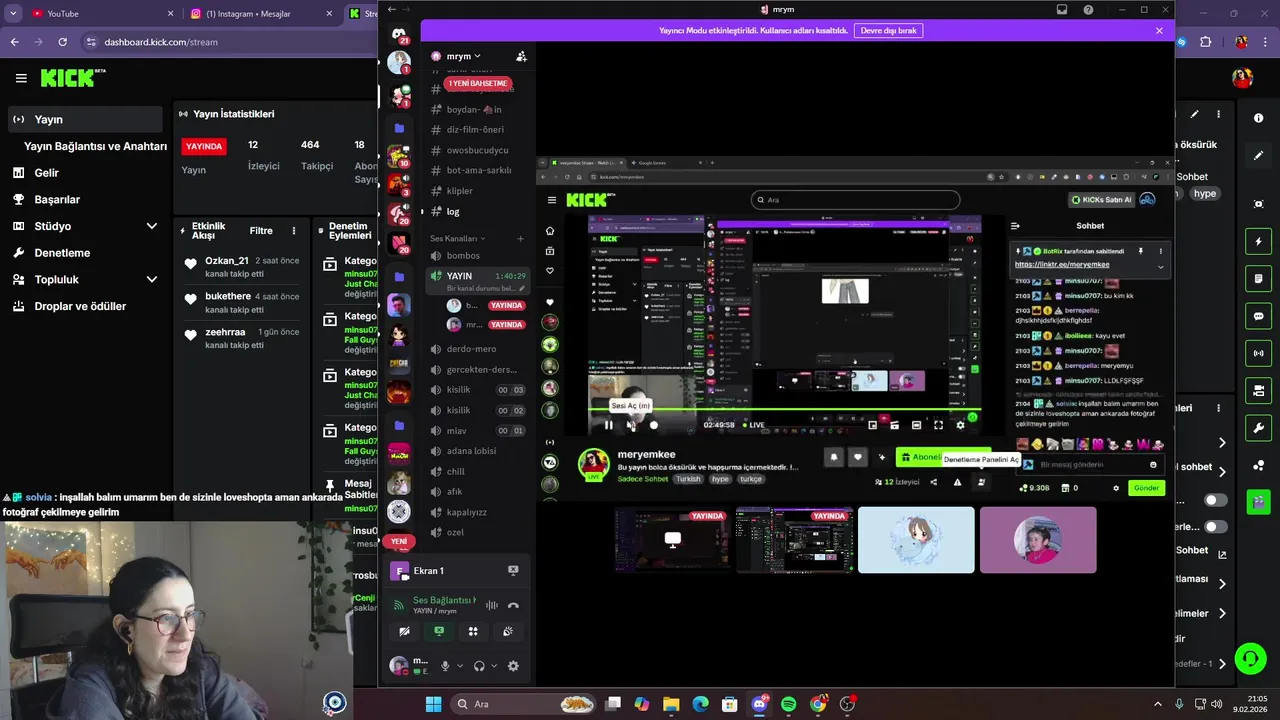Unmute stream with Sesi Aç speaker icon
Image resolution: width=1280 pixels, height=720 pixels.
click(x=631, y=425)
